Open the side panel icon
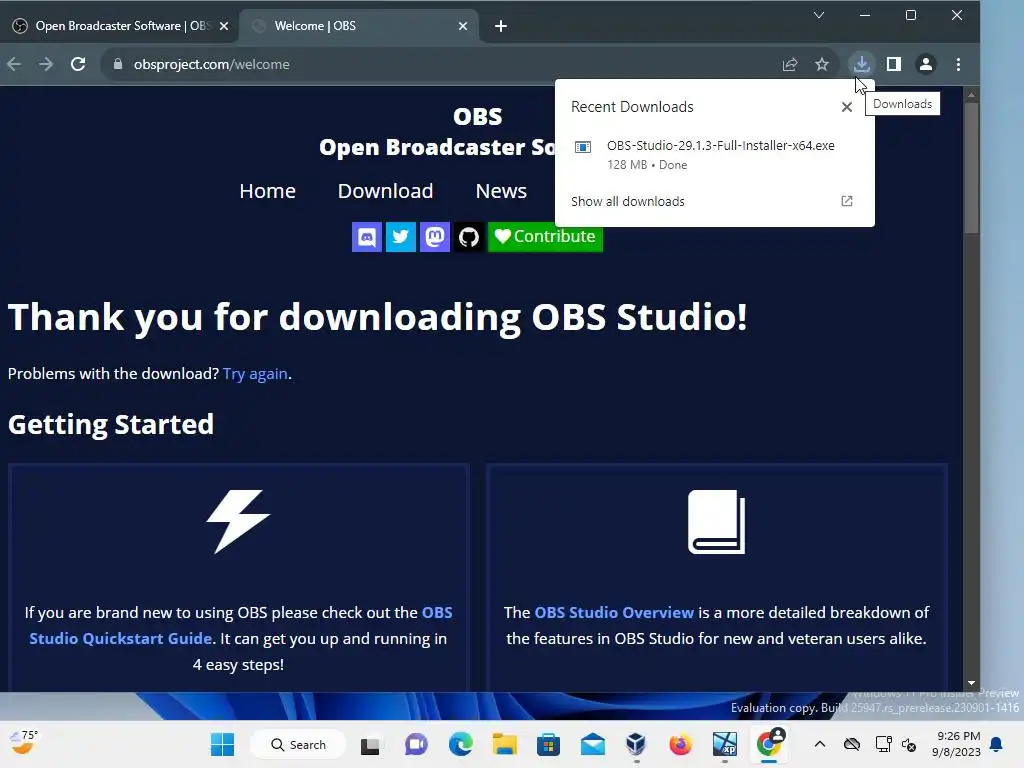 [x=893, y=64]
